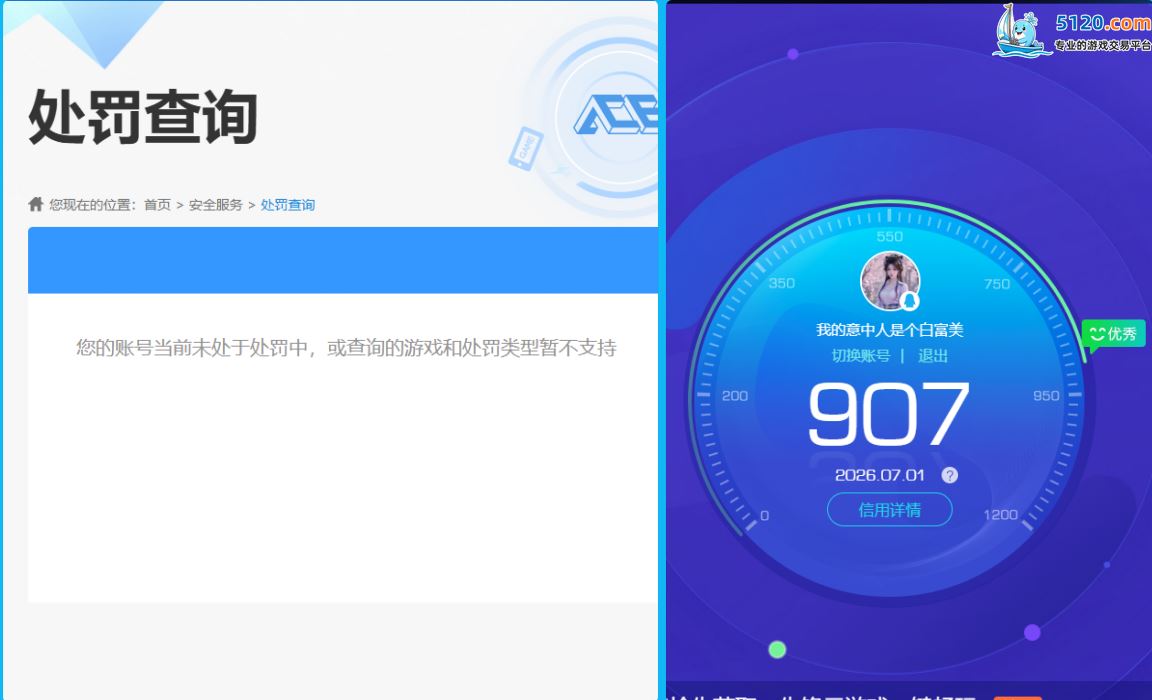
Task: Click the QQ penguin badge on avatar
Action: [x=910, y=300]
